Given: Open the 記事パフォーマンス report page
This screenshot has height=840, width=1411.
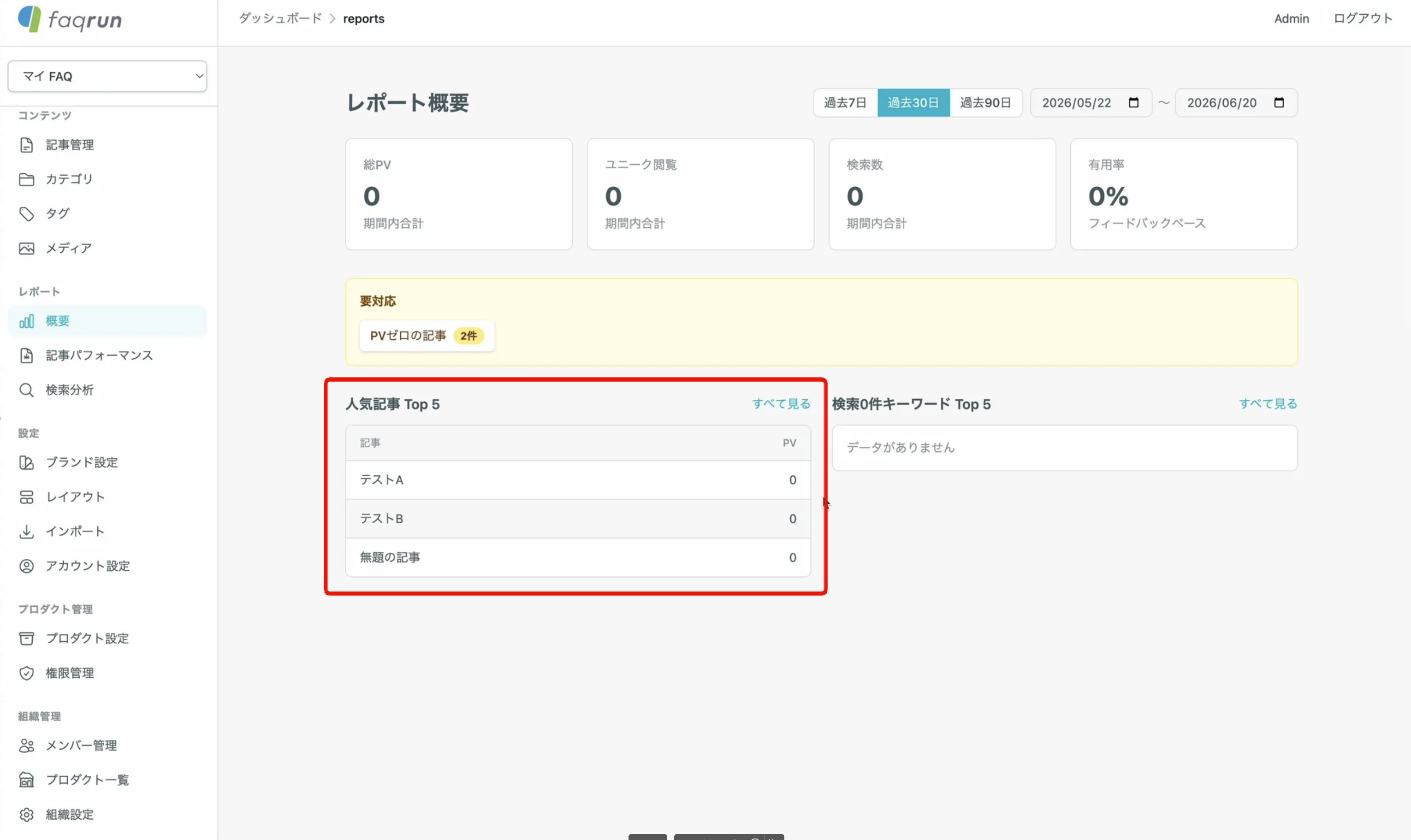Looking at the screenshot, I should click(x=107, y=355).
